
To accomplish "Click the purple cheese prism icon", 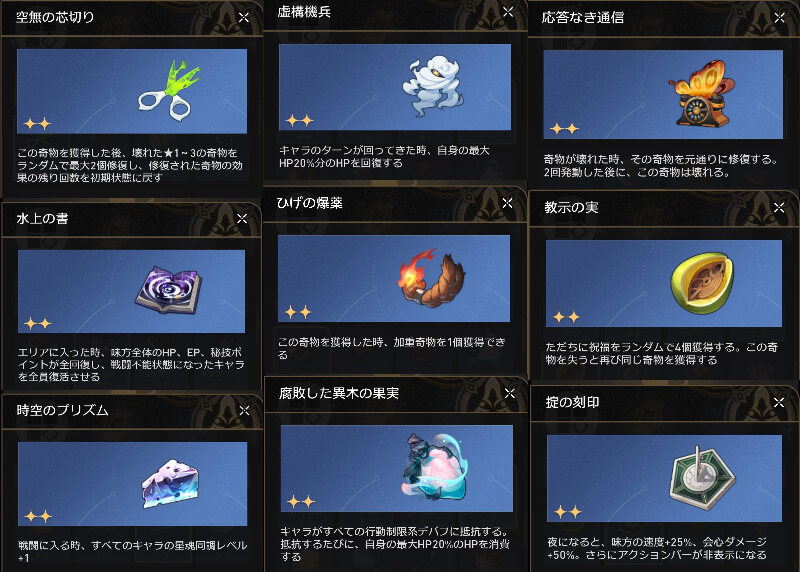I will click(170, 483).
